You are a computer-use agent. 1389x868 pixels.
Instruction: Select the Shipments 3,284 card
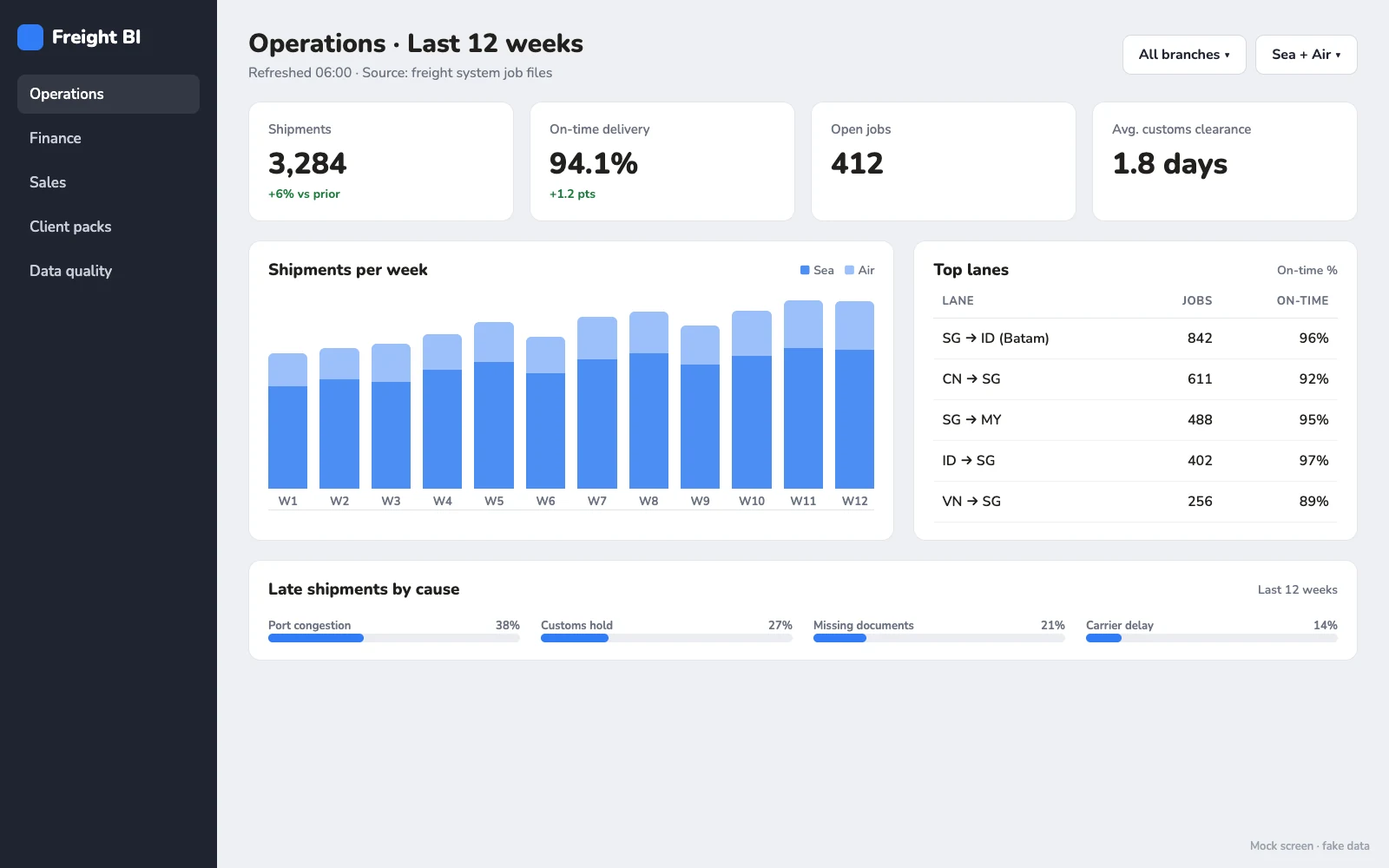381,161
